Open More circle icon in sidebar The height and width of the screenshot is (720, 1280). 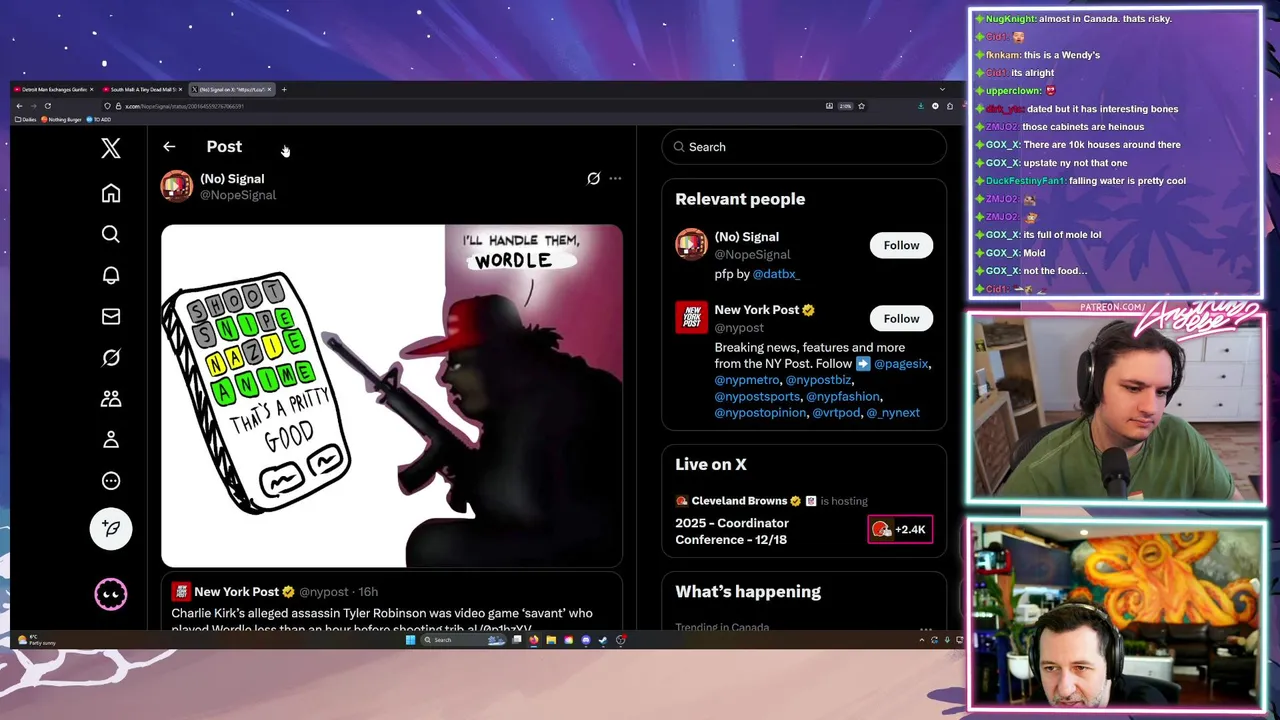[x=111, y=480]
